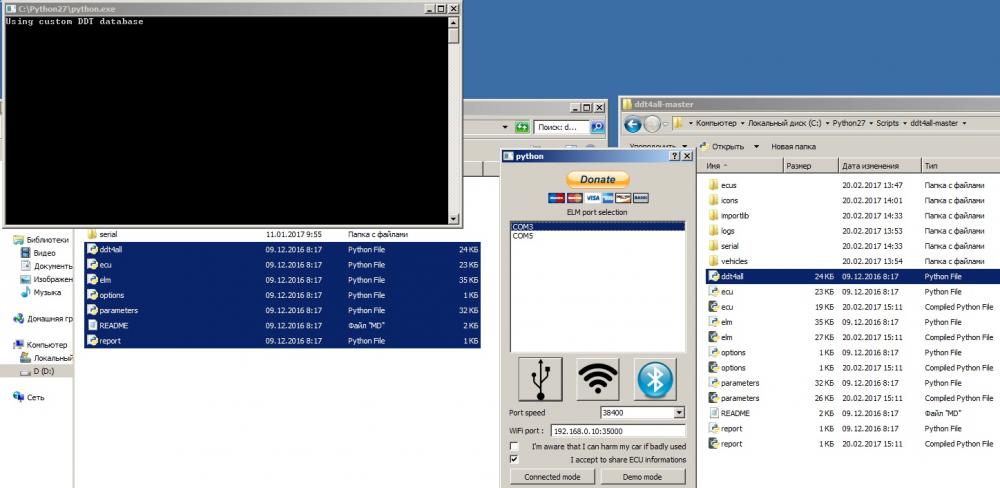This screenshot has height=488, width=1000.
Task: Select README MD file in right window
Action: pyautogui.click(x=853, y=413)
